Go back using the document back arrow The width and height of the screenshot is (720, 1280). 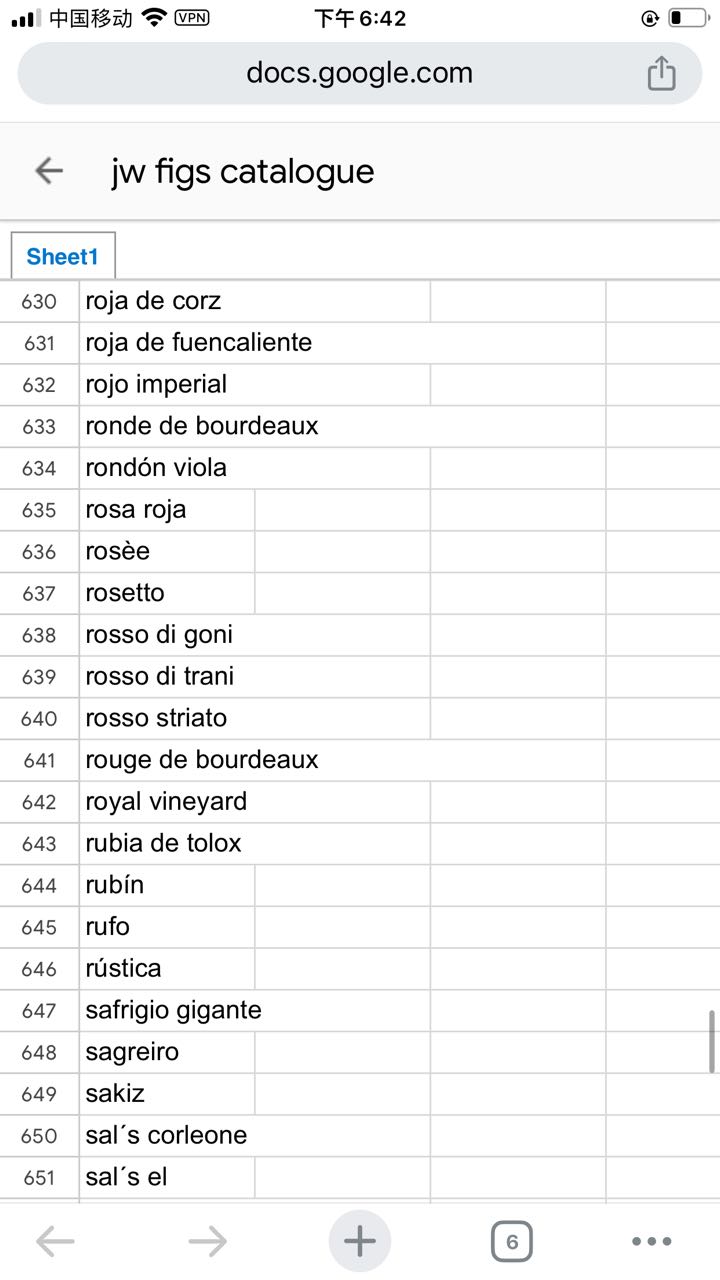click(x=49, y=171)
